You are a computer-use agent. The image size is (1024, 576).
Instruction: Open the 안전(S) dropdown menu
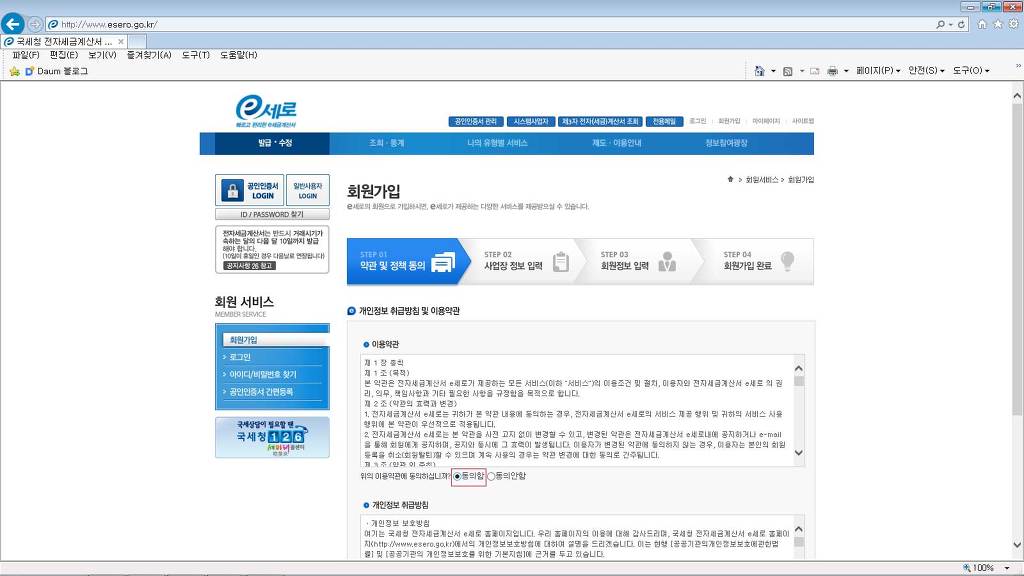(x=926, y=71)
